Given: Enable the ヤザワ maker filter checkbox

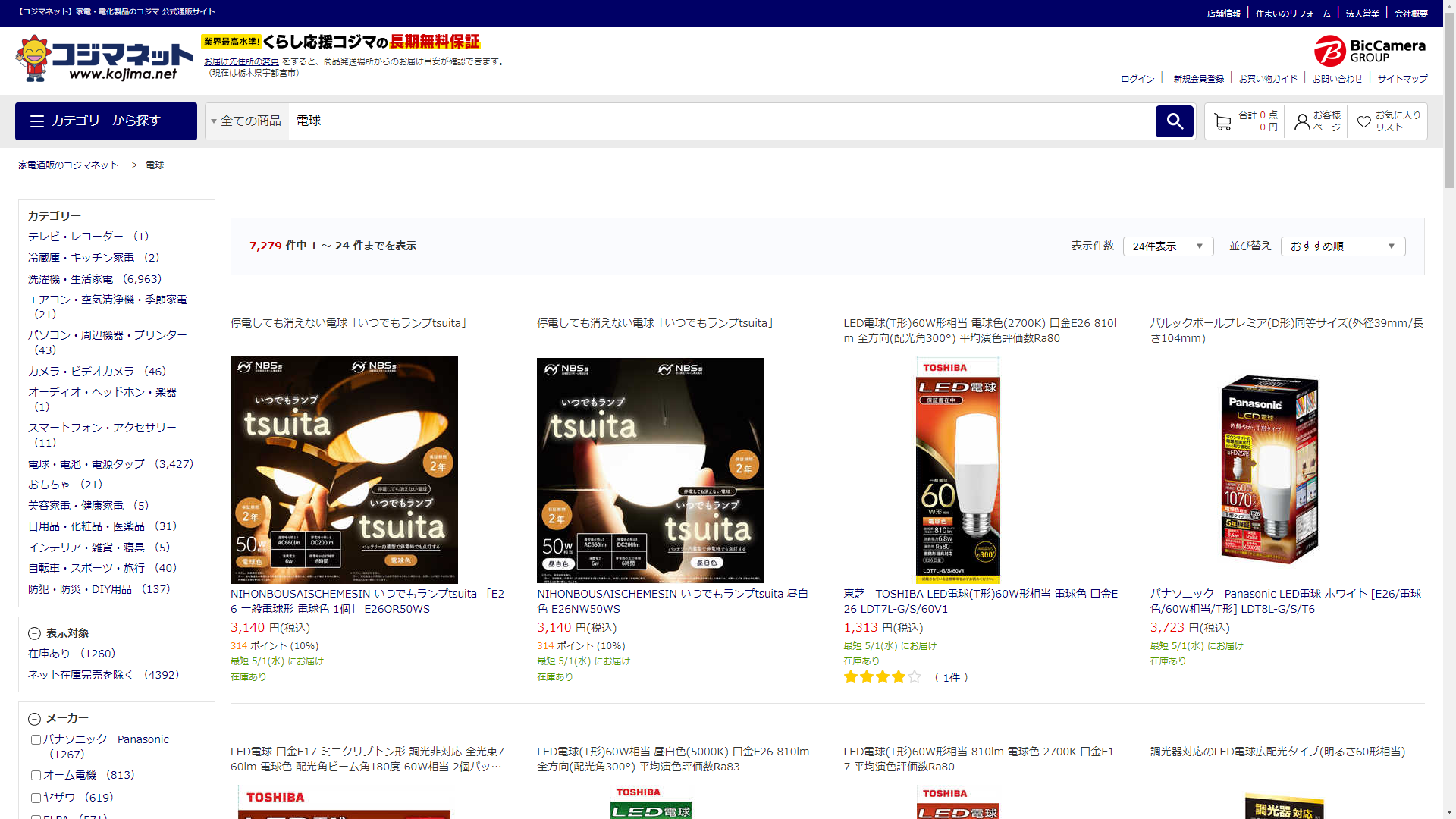Looking at the screenshot, I should tap(36, 799).
